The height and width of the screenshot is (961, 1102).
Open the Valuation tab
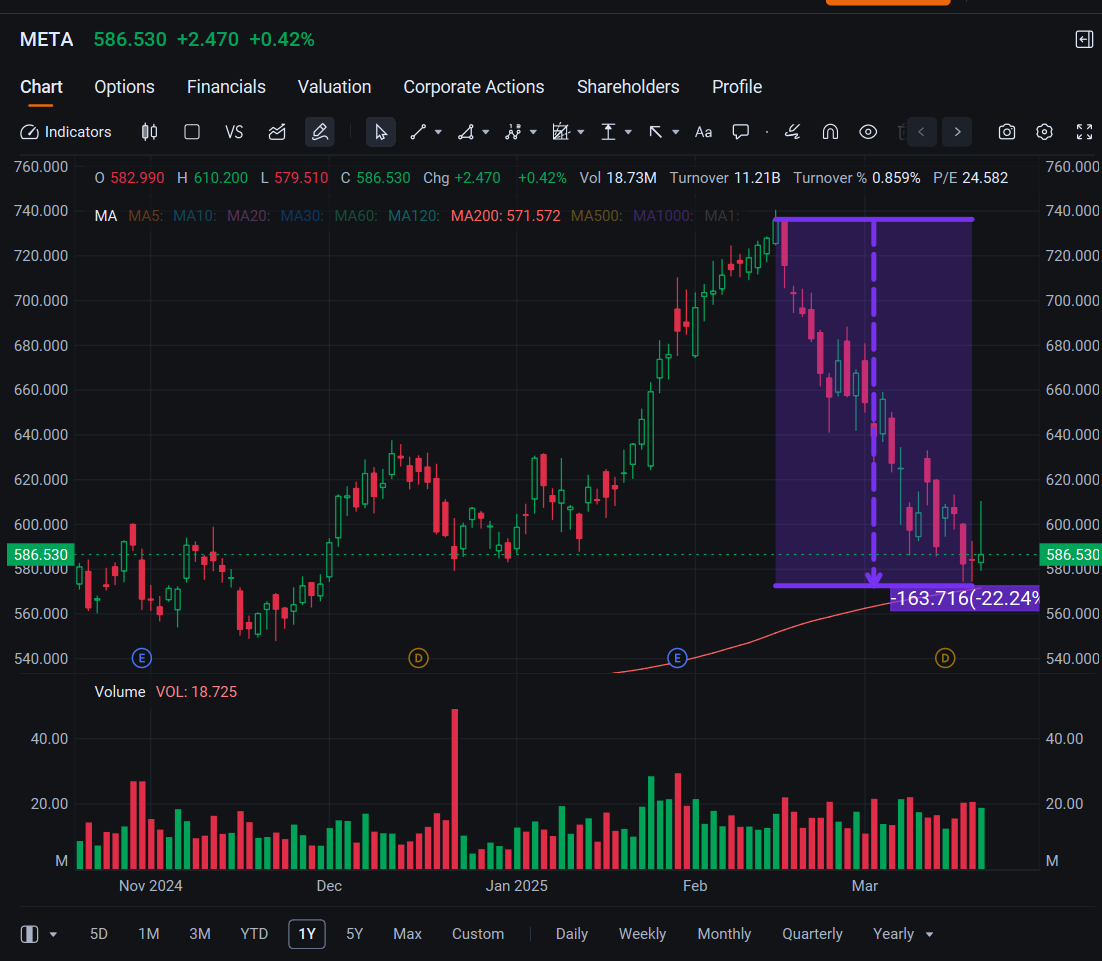click(335, 87)
